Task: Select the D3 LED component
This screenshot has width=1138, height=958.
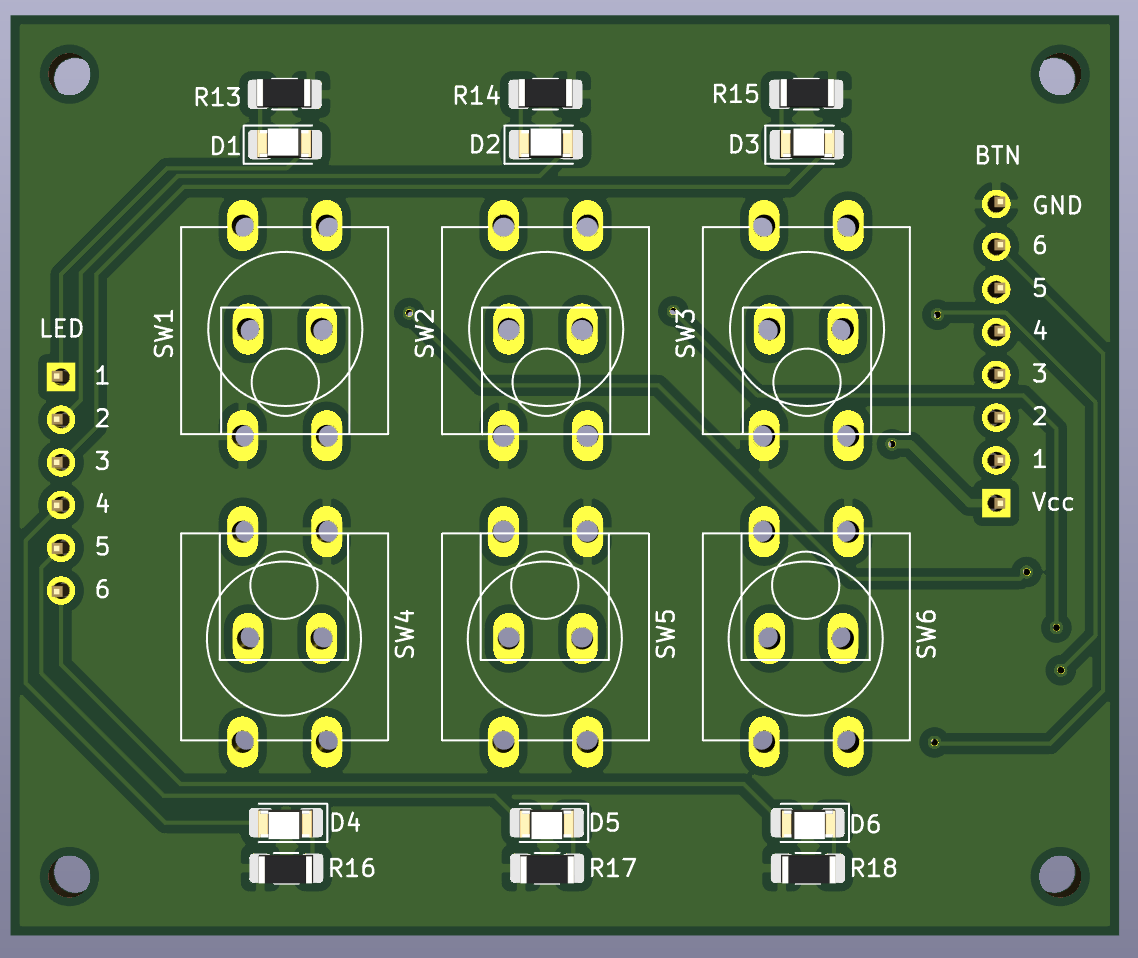Action: tap(806, 144)
